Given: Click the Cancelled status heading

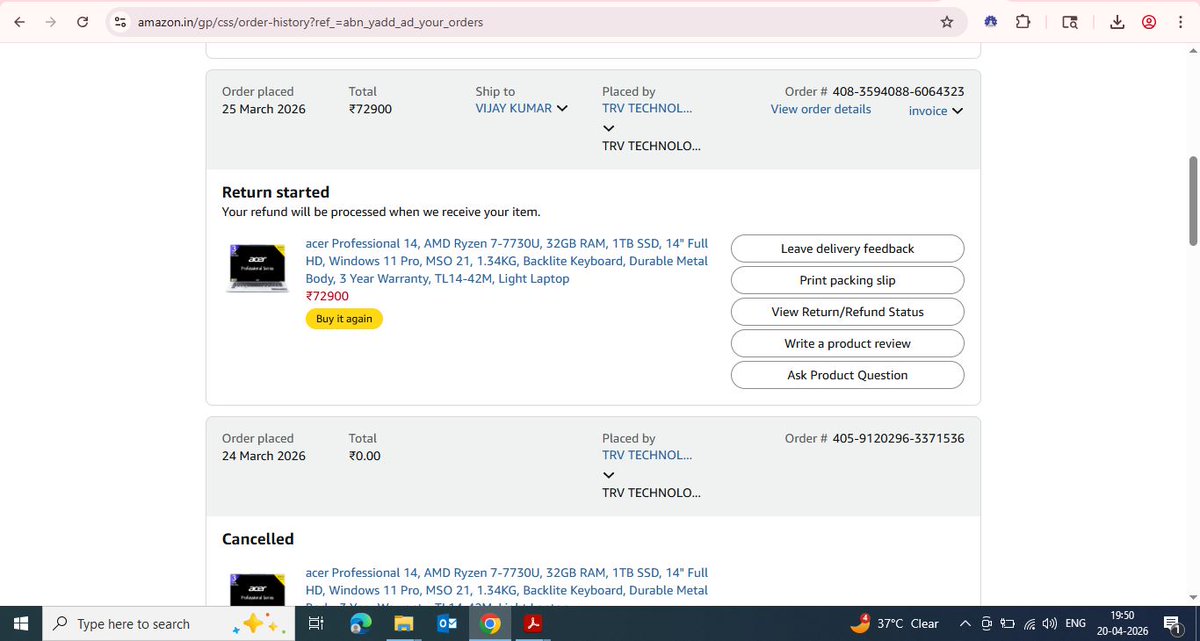Looking at the screenshot, I should (258, 539).
